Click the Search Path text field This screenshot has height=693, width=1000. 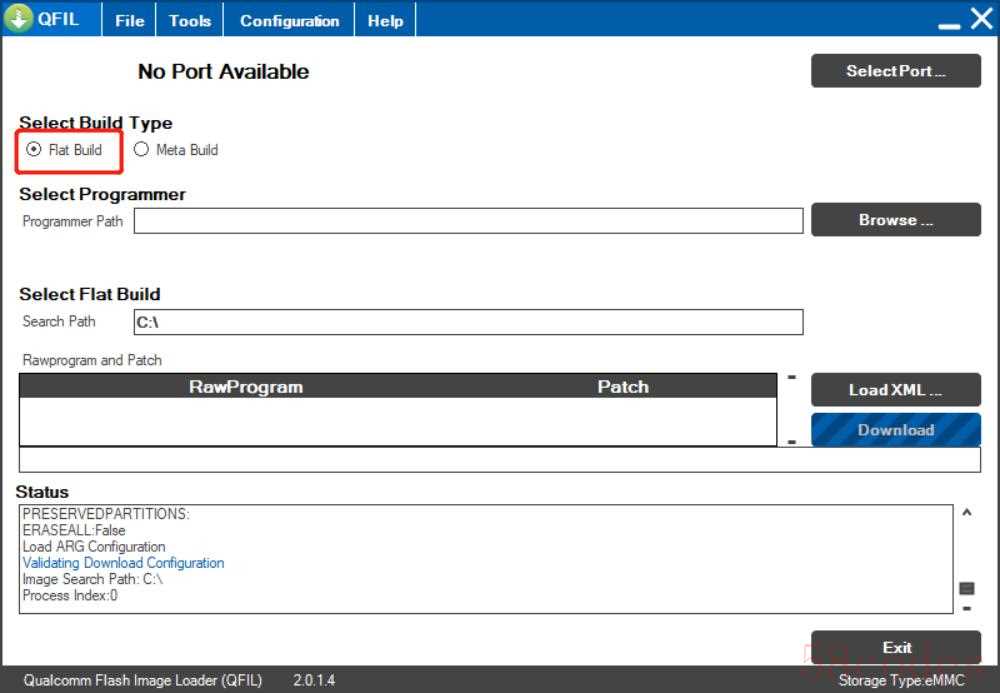pos(468,322)
